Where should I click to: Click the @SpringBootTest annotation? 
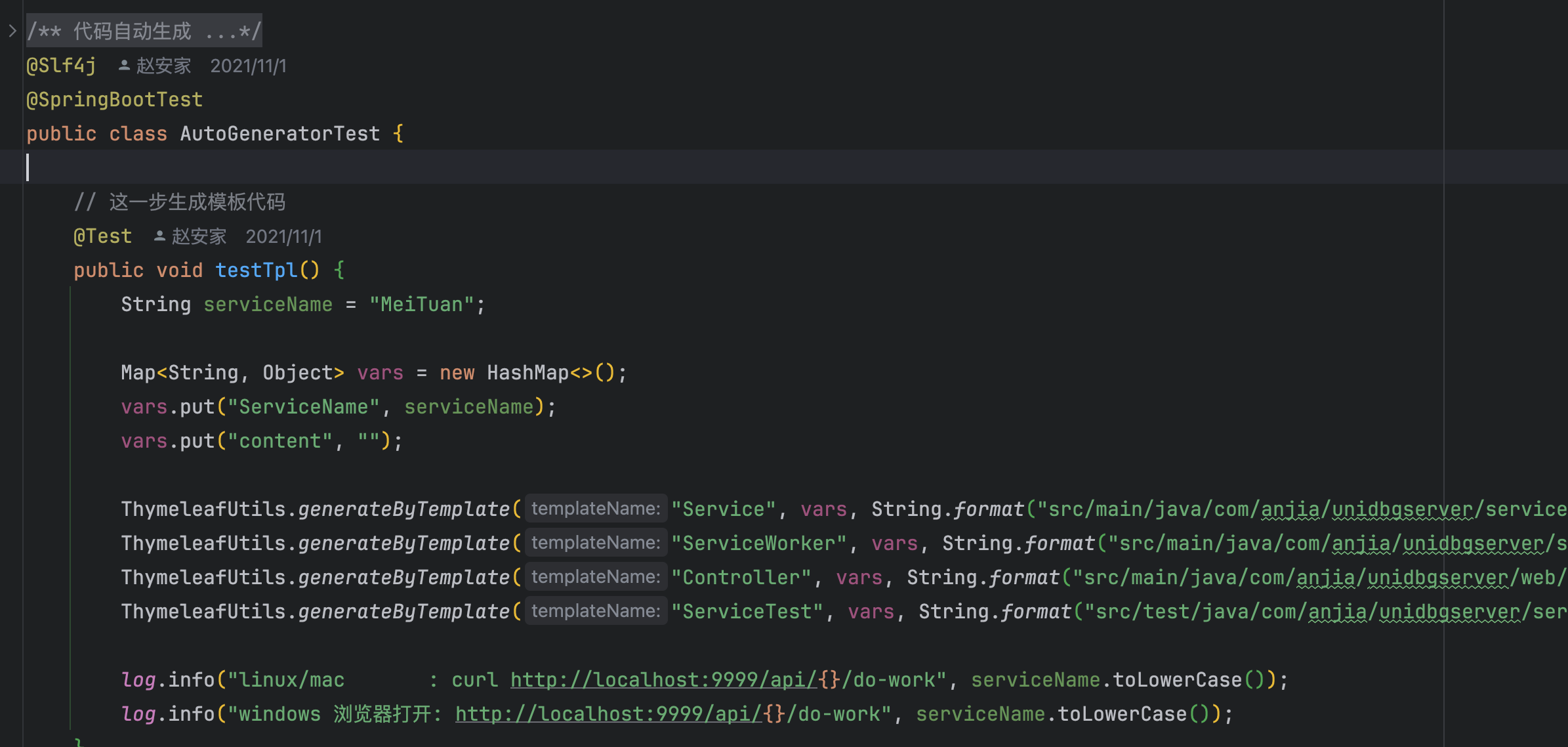coord(115,100)
